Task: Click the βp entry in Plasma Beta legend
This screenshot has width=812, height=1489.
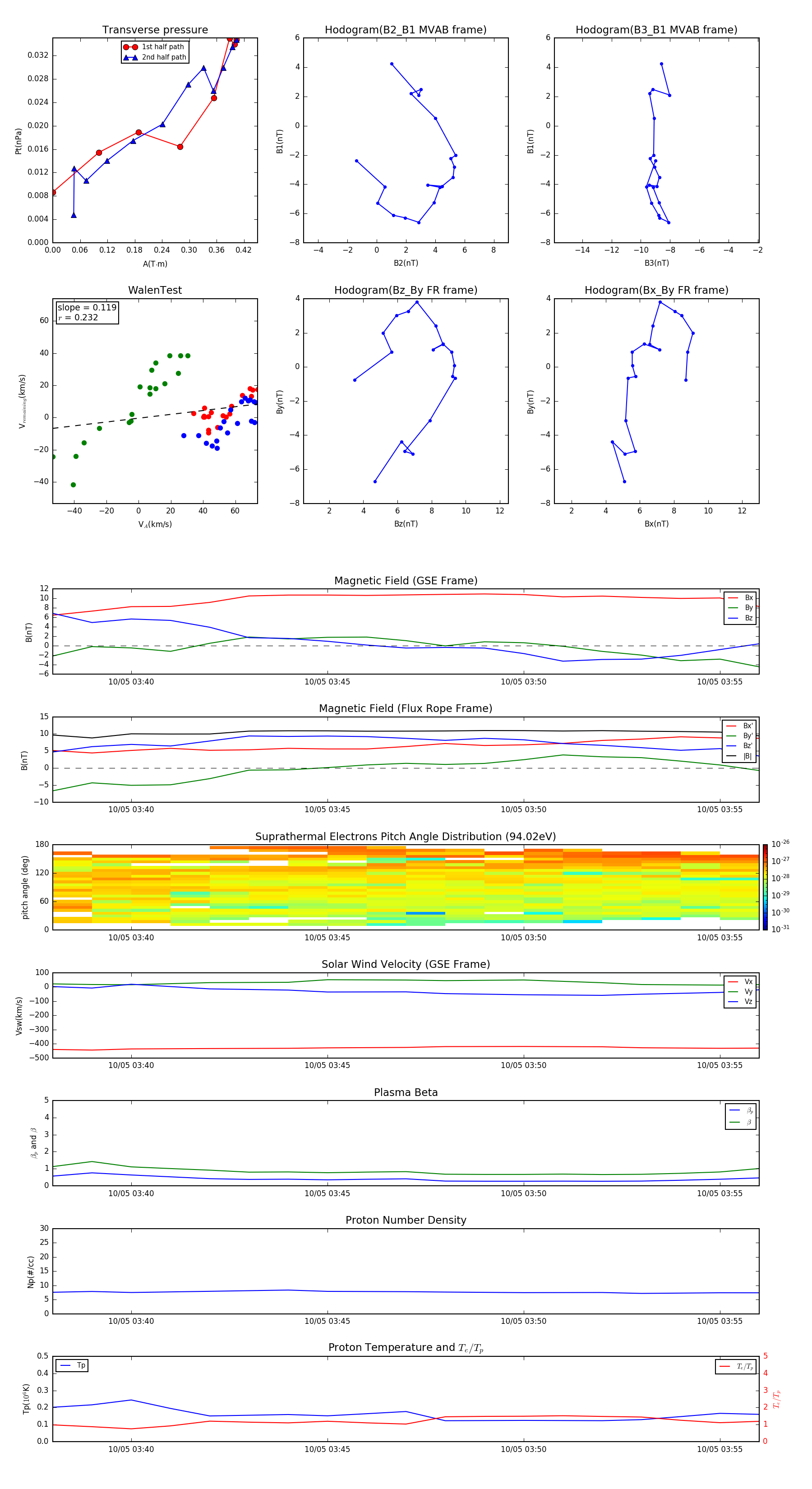Action: coord(741,1110)
